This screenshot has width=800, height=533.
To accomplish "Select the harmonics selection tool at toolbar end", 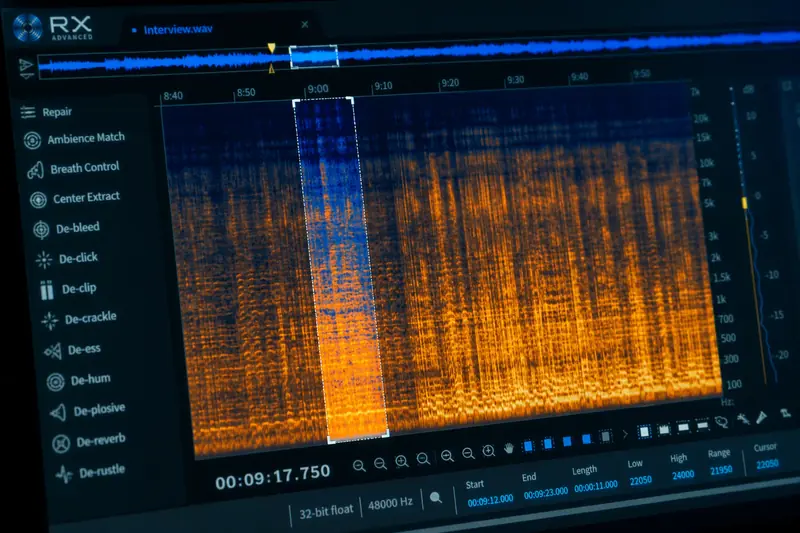I will pyautogui.click(x=786, y=413).
